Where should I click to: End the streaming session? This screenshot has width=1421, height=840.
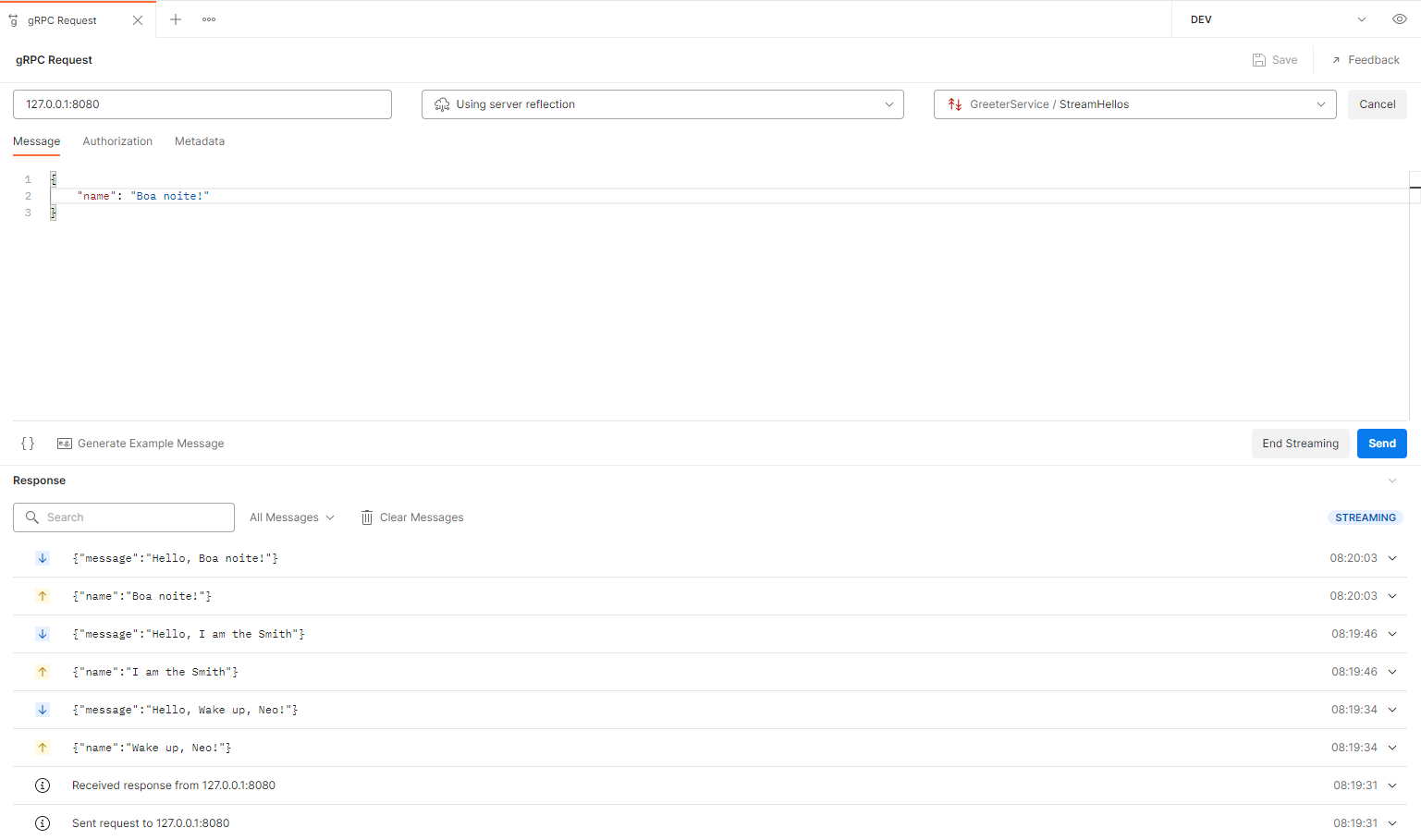[1301, 444]
